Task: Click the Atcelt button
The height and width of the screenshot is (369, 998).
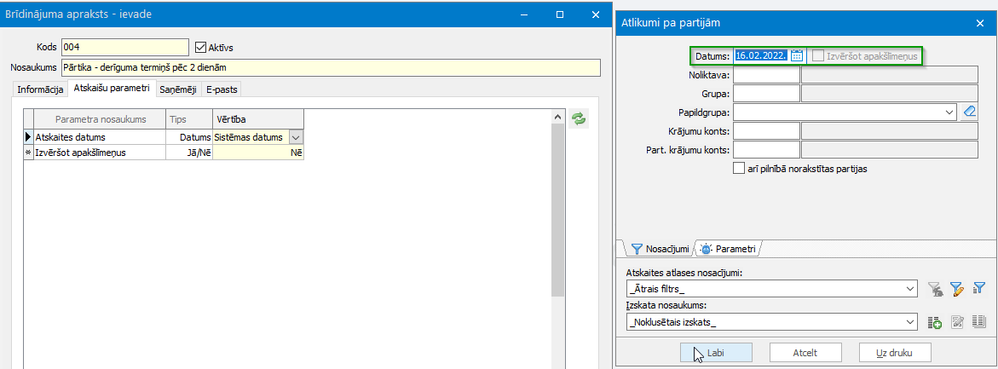Action: point(805,352)
